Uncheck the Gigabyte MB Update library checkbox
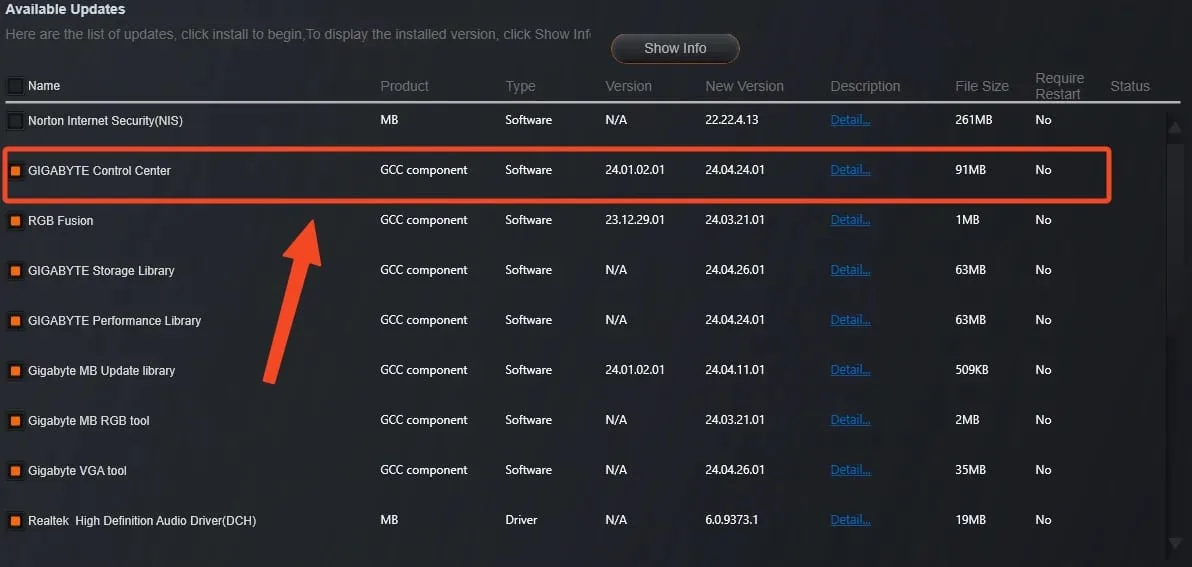Screen dimensions: 1192x567 (x=15, y=371)
